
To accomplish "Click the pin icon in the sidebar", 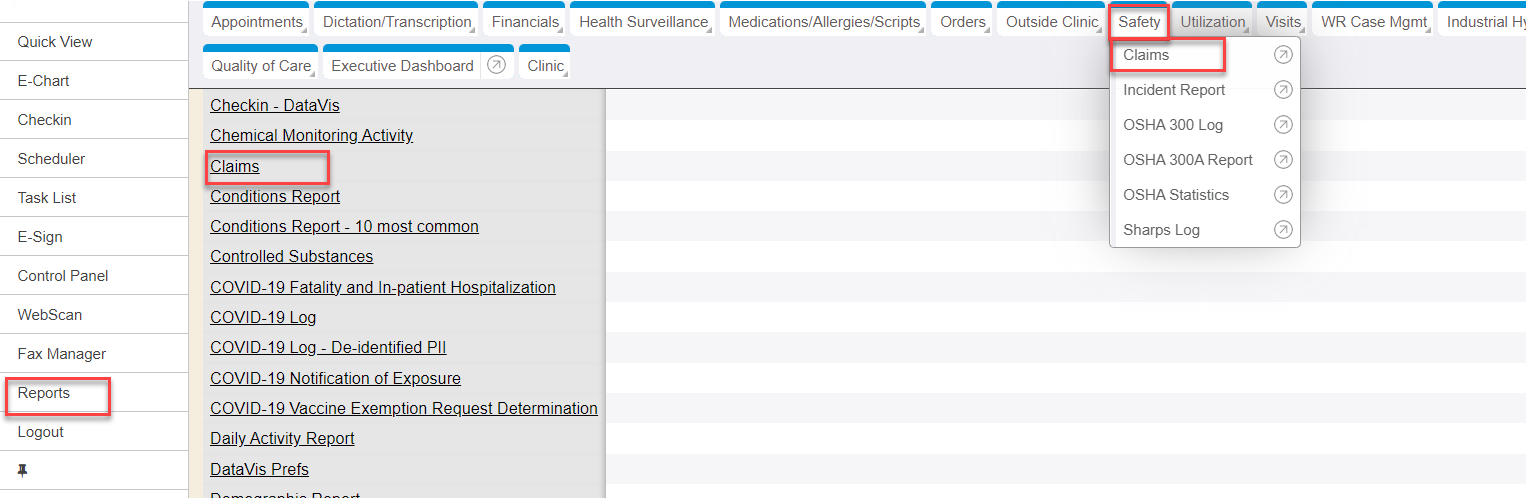I will [x=23, y=471].
